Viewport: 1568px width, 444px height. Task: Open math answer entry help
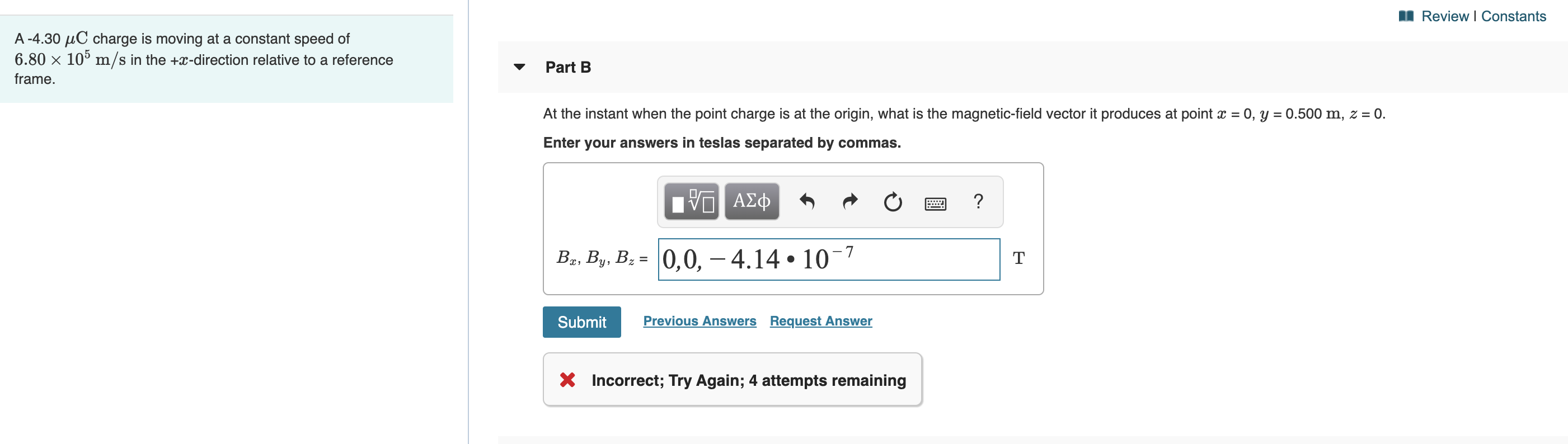click(978, 201)
